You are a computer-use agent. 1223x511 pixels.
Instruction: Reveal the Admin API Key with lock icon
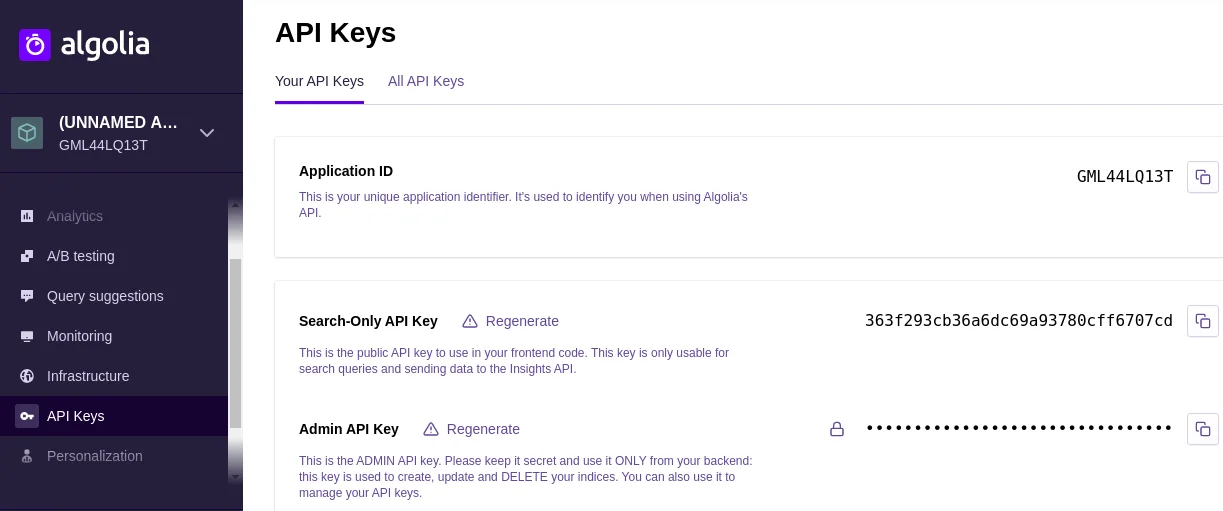[x=837, y=429]
